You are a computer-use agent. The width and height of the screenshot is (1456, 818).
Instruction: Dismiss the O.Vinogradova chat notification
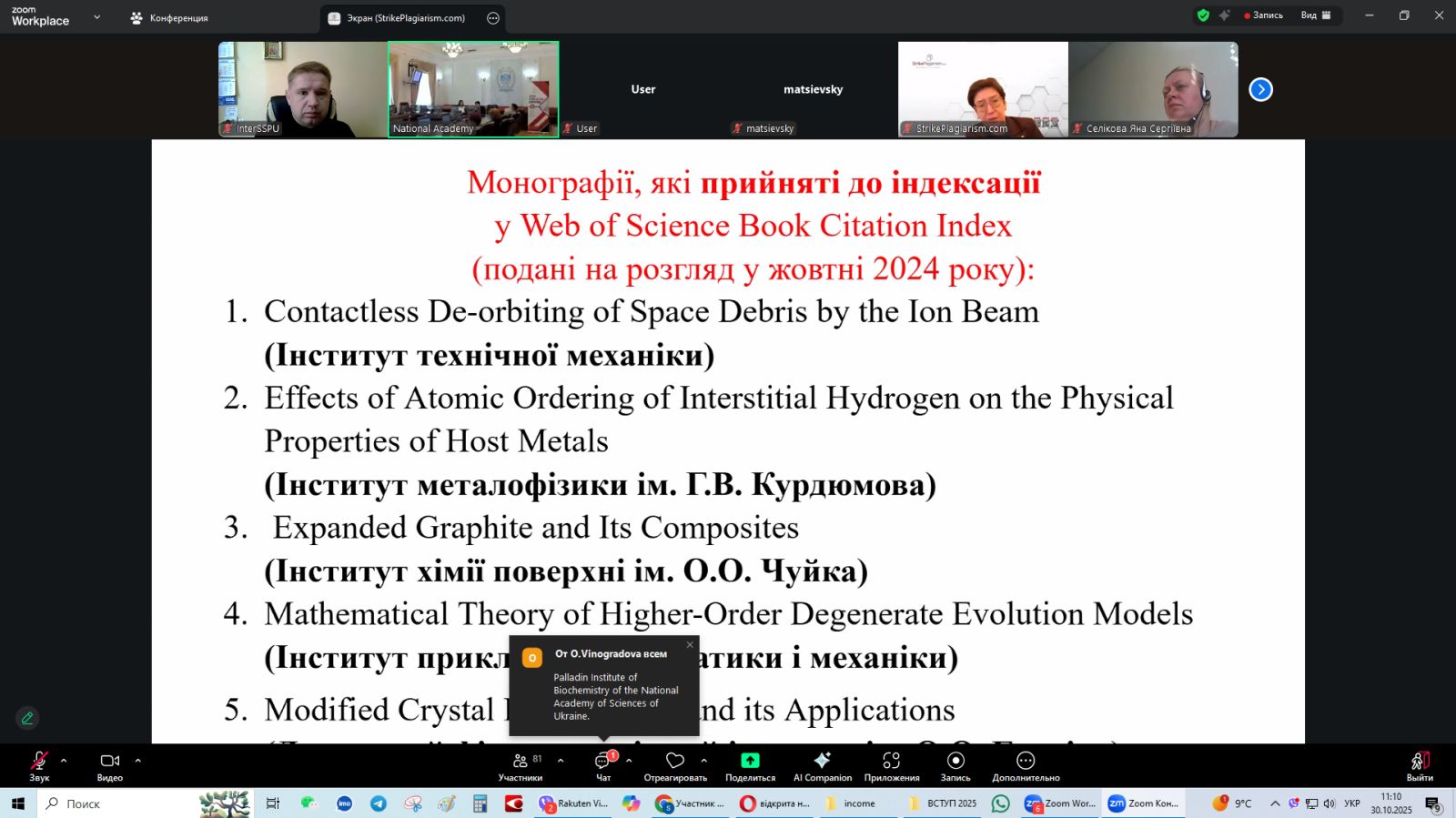click(x=690, y=645)
